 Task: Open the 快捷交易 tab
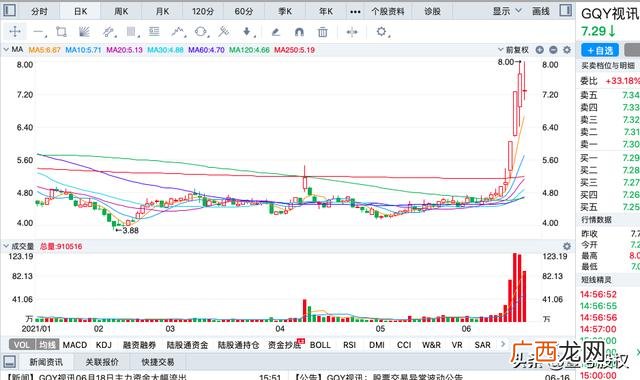(x=158, y=362)
